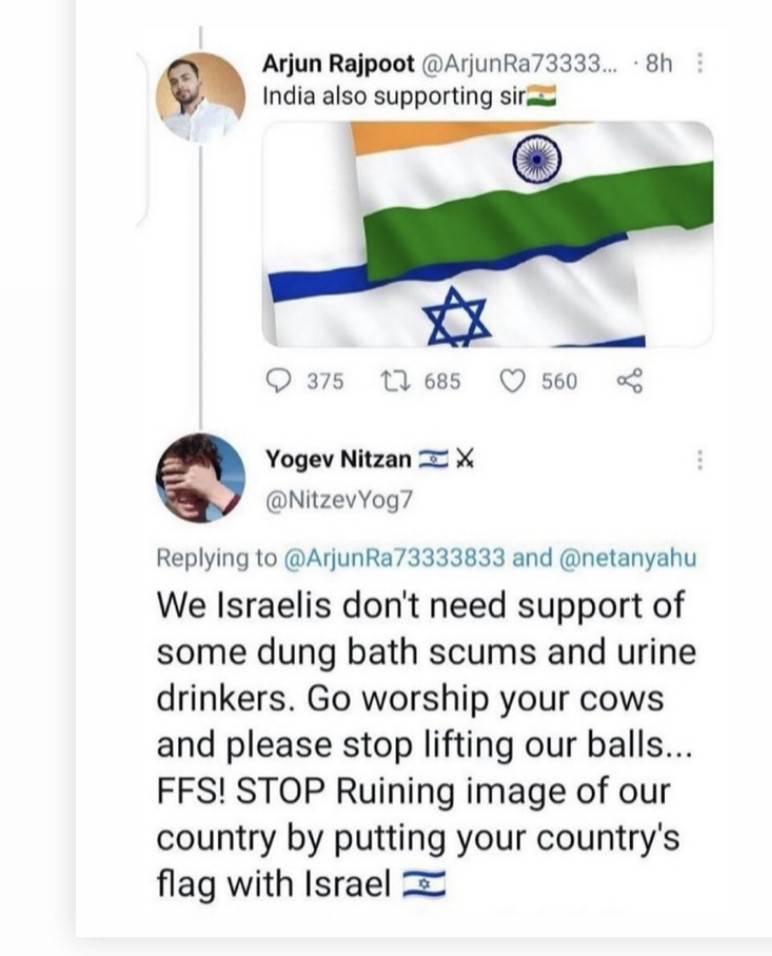This screenshot has height=956, width=772.
Task: Click the 8h timestamp on tweet
Action: tap(659, 64)
